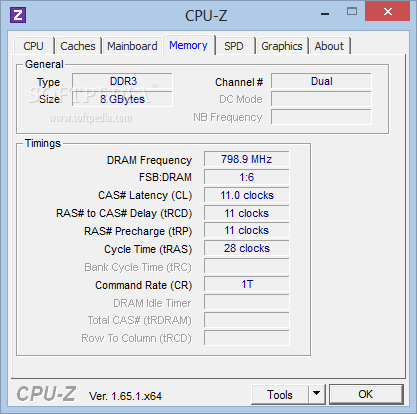Show the About tab
Image resolution: width=417 pixels, height=414 pixels.
click(329, 46)
